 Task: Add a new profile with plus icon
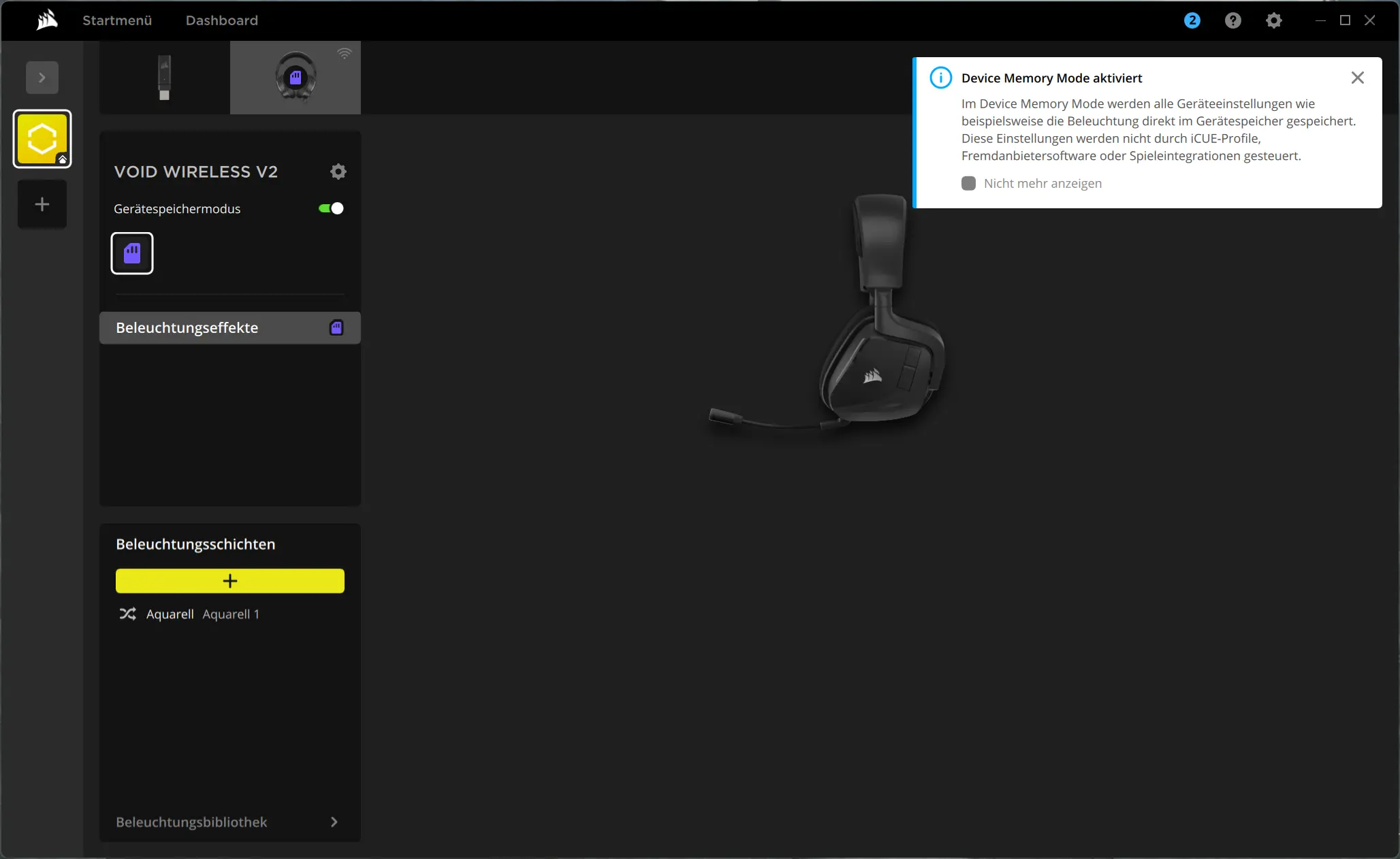click(x=42, y=204)
